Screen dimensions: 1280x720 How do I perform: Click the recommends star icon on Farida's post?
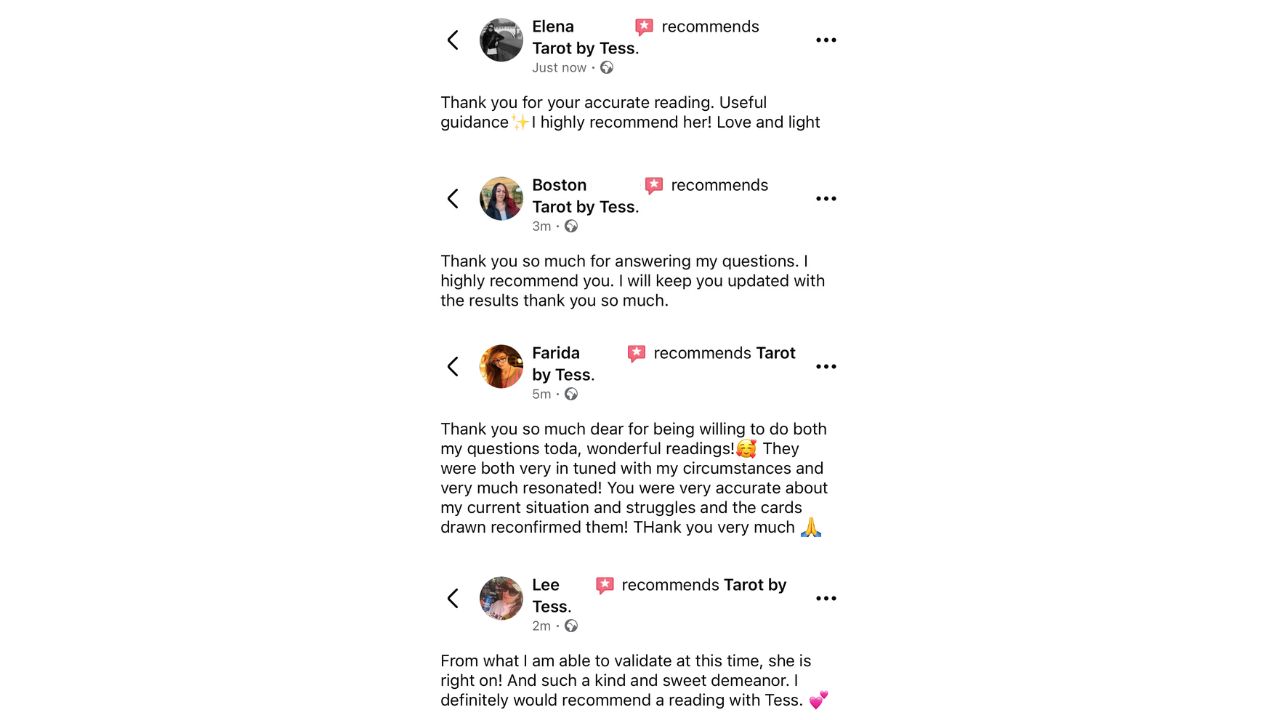click(636, 354)
